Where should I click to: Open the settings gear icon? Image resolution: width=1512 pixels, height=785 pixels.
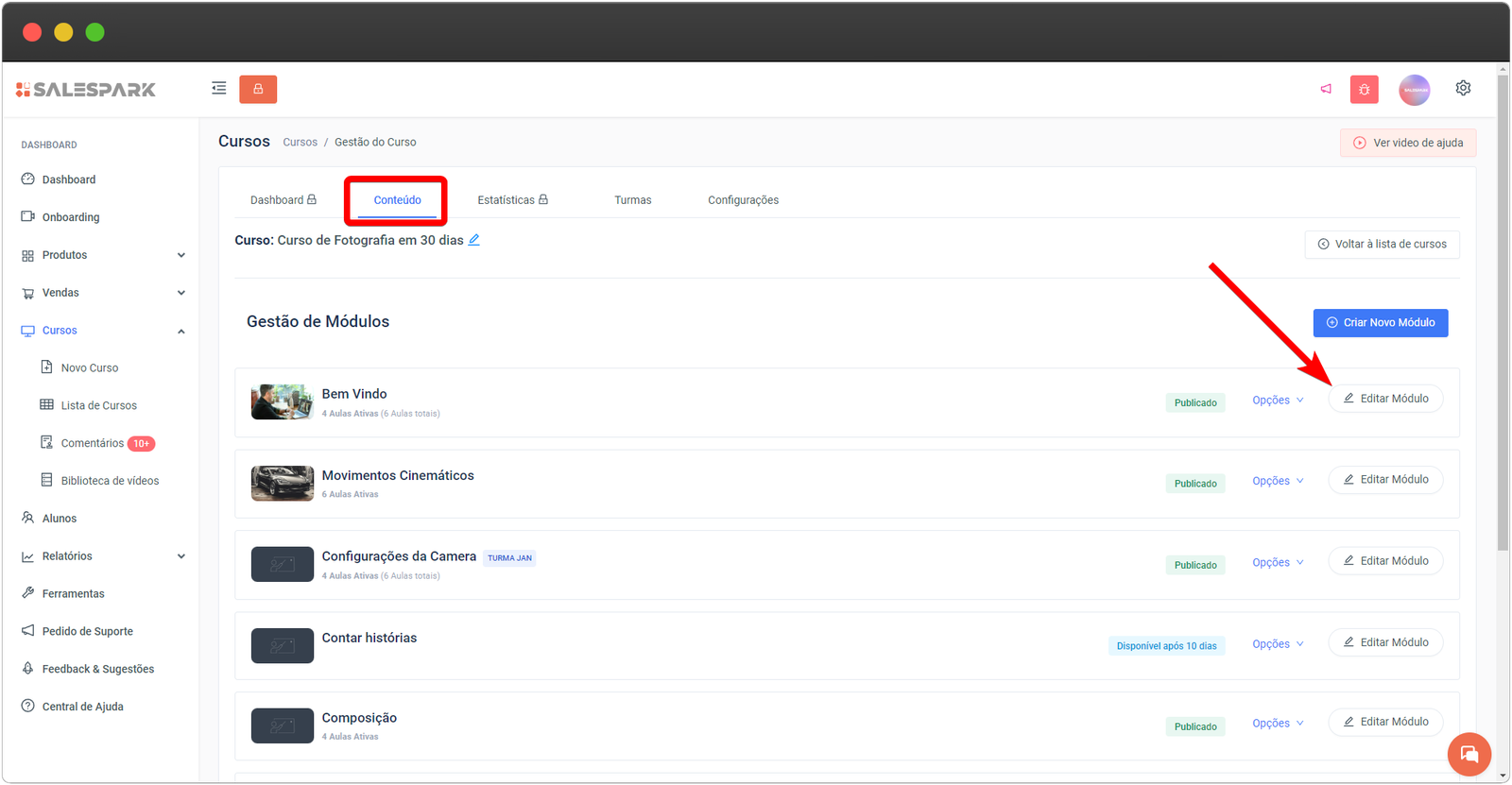pyautogui.click(x=1463, y=88)
